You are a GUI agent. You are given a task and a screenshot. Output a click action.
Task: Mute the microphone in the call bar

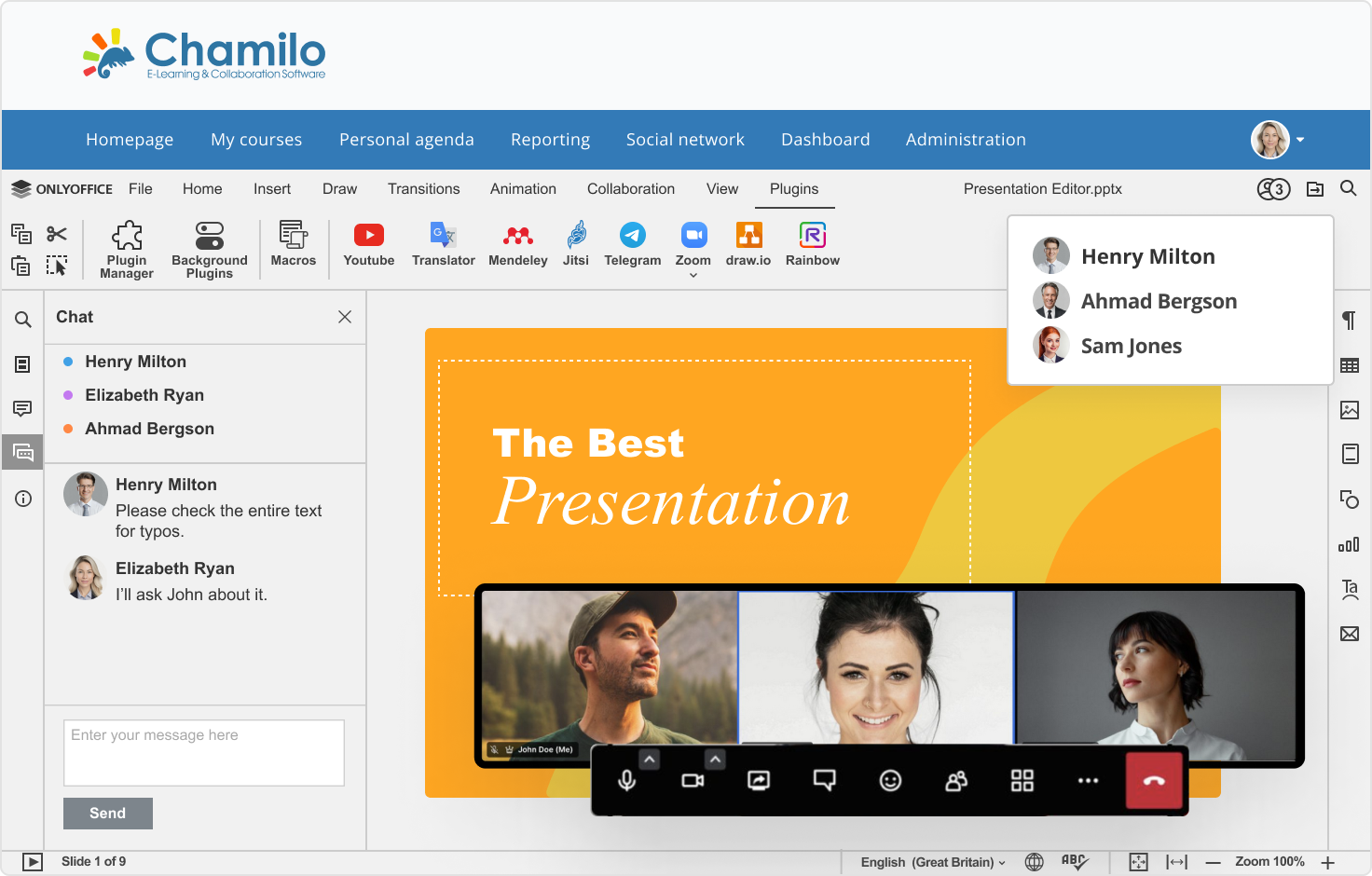[x=627, y=781]
